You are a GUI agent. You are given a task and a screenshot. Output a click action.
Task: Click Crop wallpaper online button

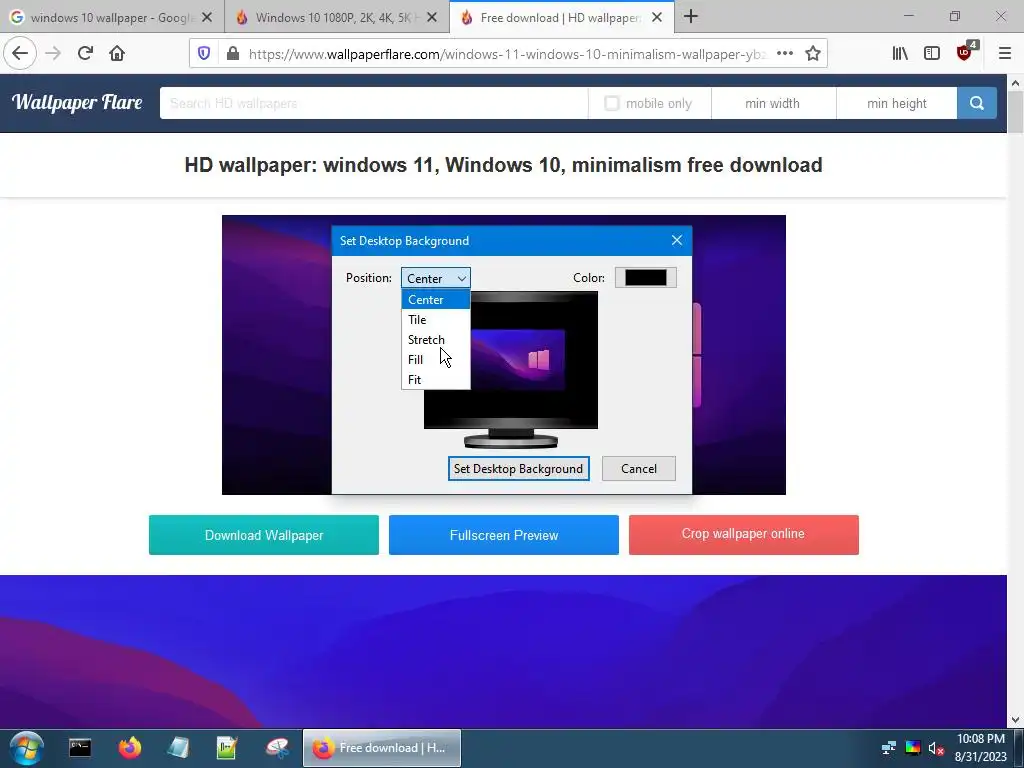pyautogui.click(x=744, y=535)
